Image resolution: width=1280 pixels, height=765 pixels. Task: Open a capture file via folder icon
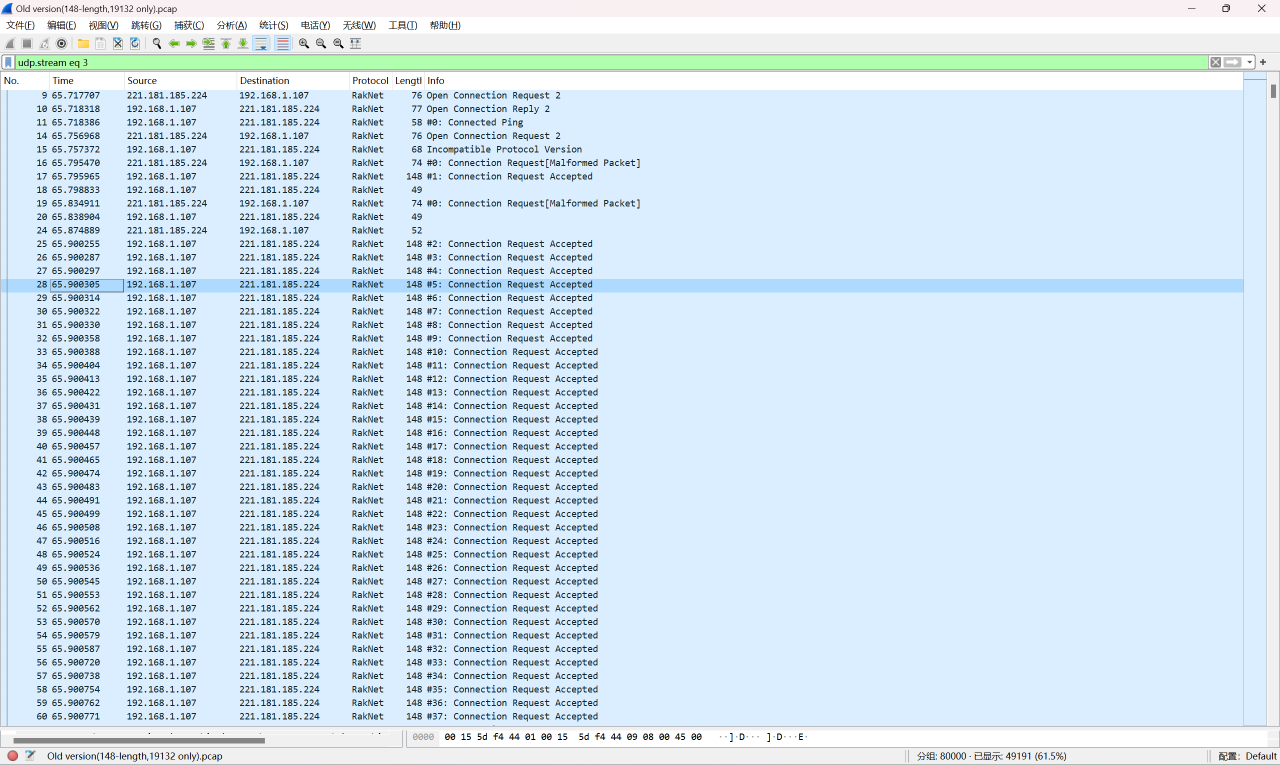(83, 44)
